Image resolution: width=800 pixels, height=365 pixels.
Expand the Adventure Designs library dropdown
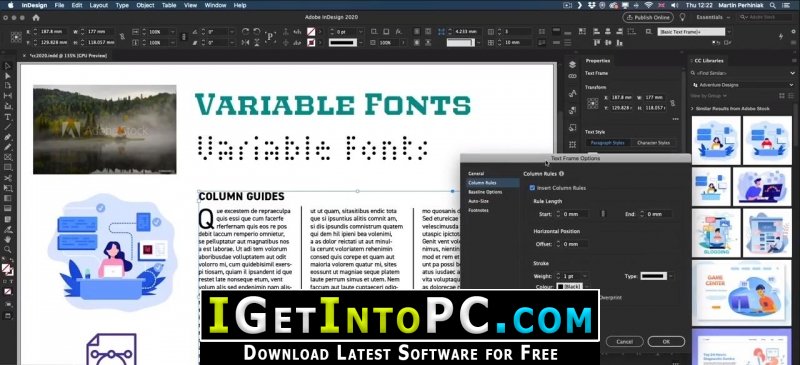(742, 85)
